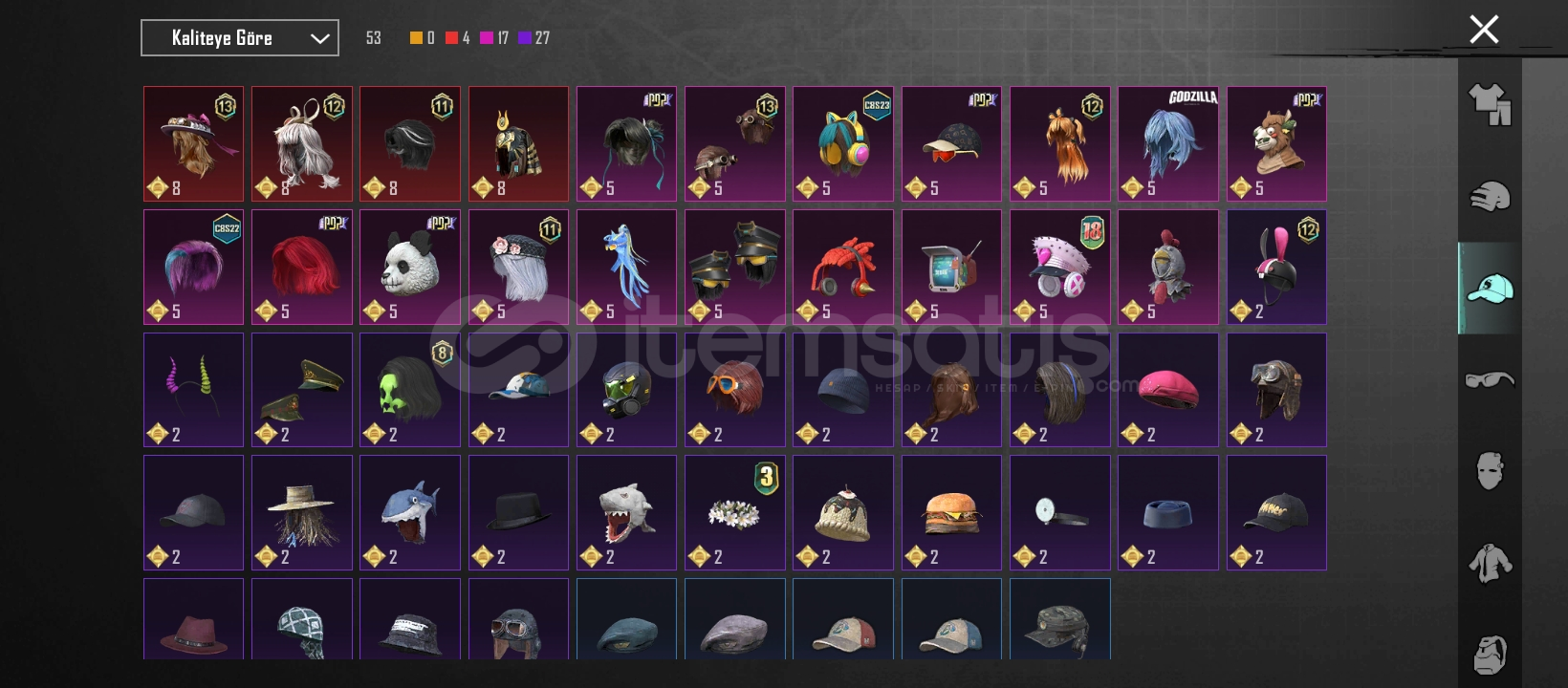Open the backpack category icon at bottom
The image size is (1568, 688).
[x=1490, y=655]
